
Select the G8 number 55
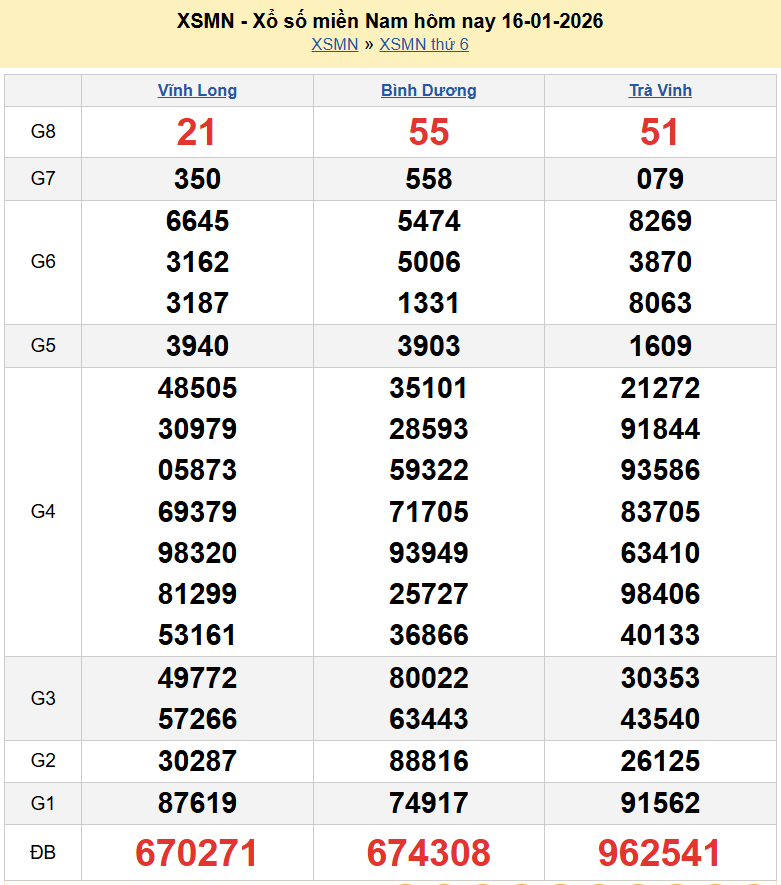[x=428, y=133]
